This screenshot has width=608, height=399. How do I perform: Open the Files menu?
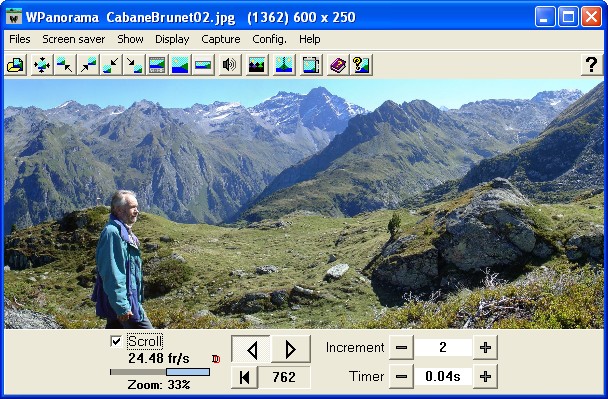coord(19,39)
